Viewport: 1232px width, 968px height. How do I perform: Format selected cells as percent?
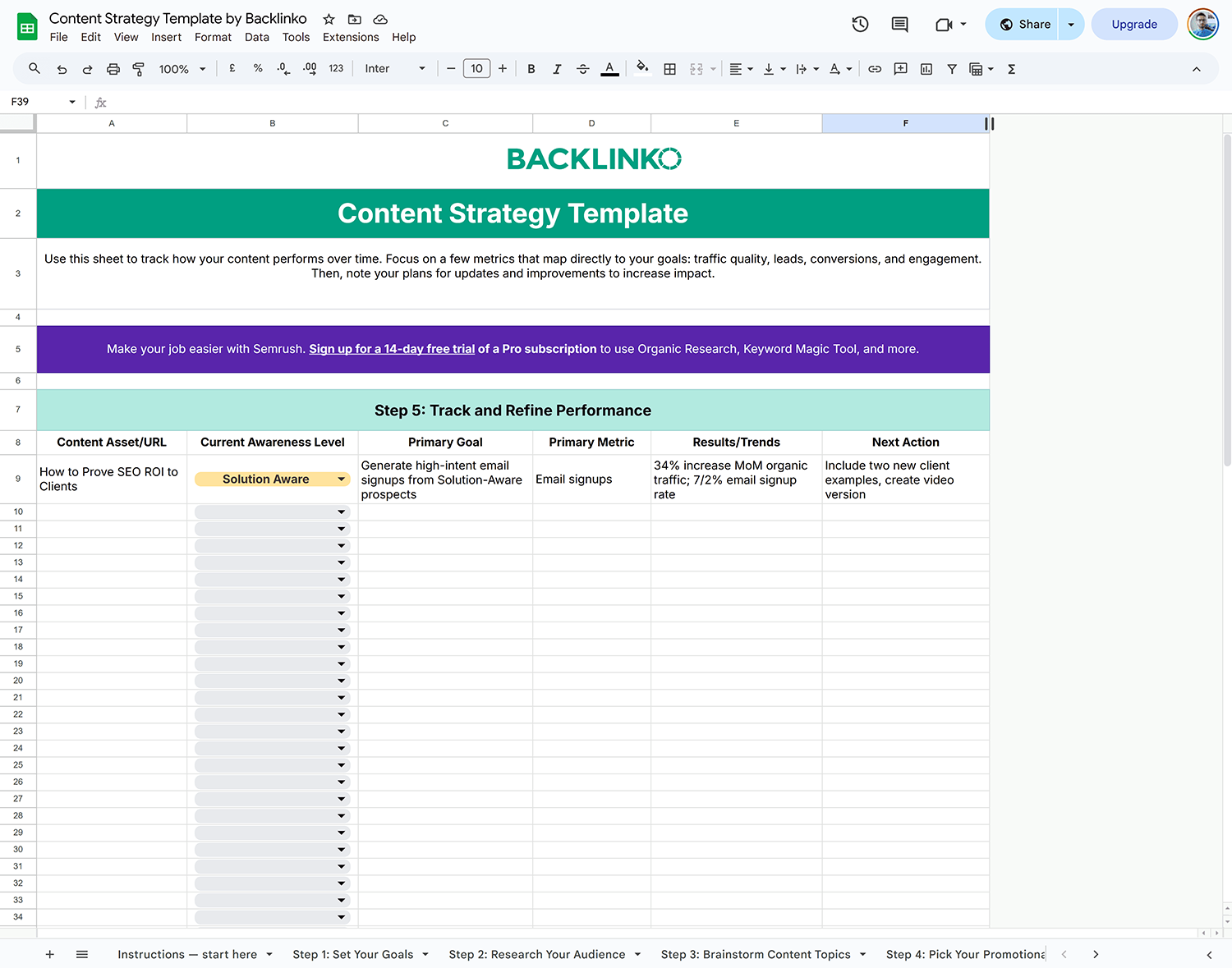[258, 69]
